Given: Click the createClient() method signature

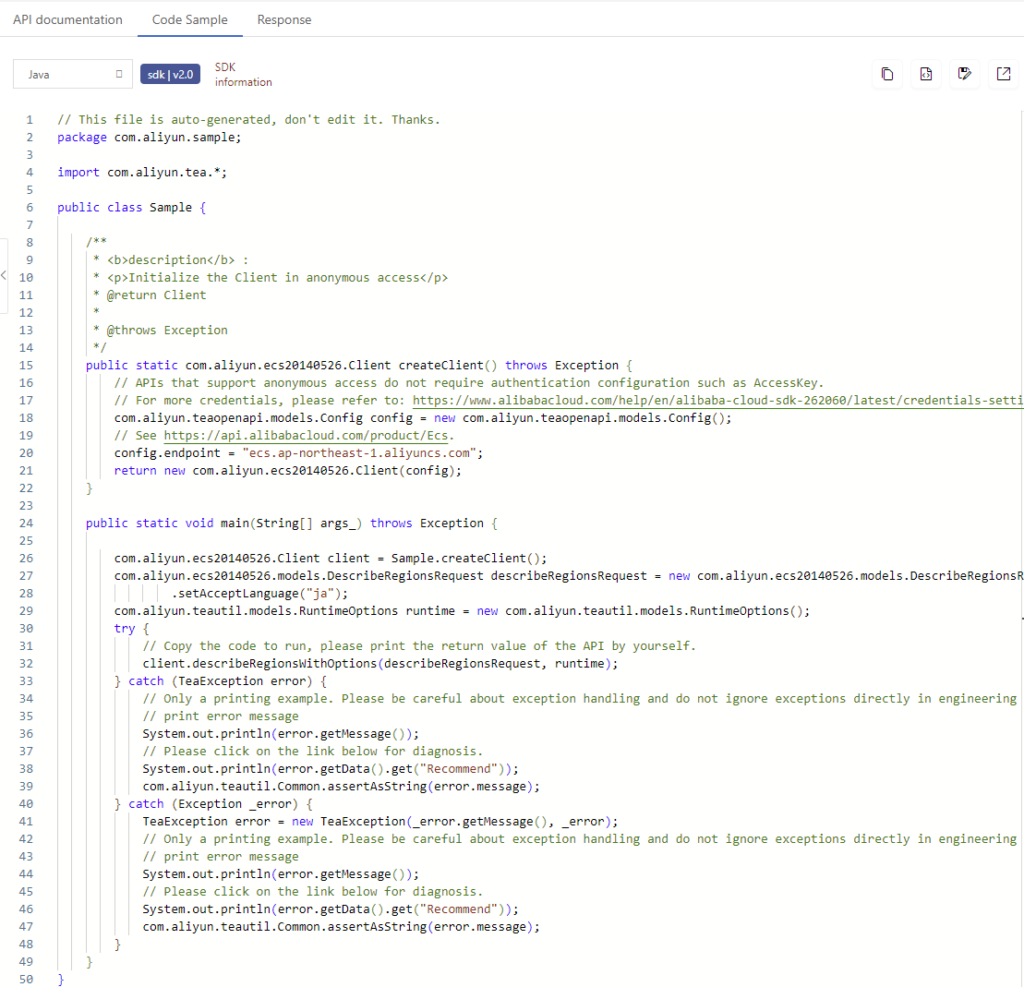Looking at the screenshot, I should point(359,366).
